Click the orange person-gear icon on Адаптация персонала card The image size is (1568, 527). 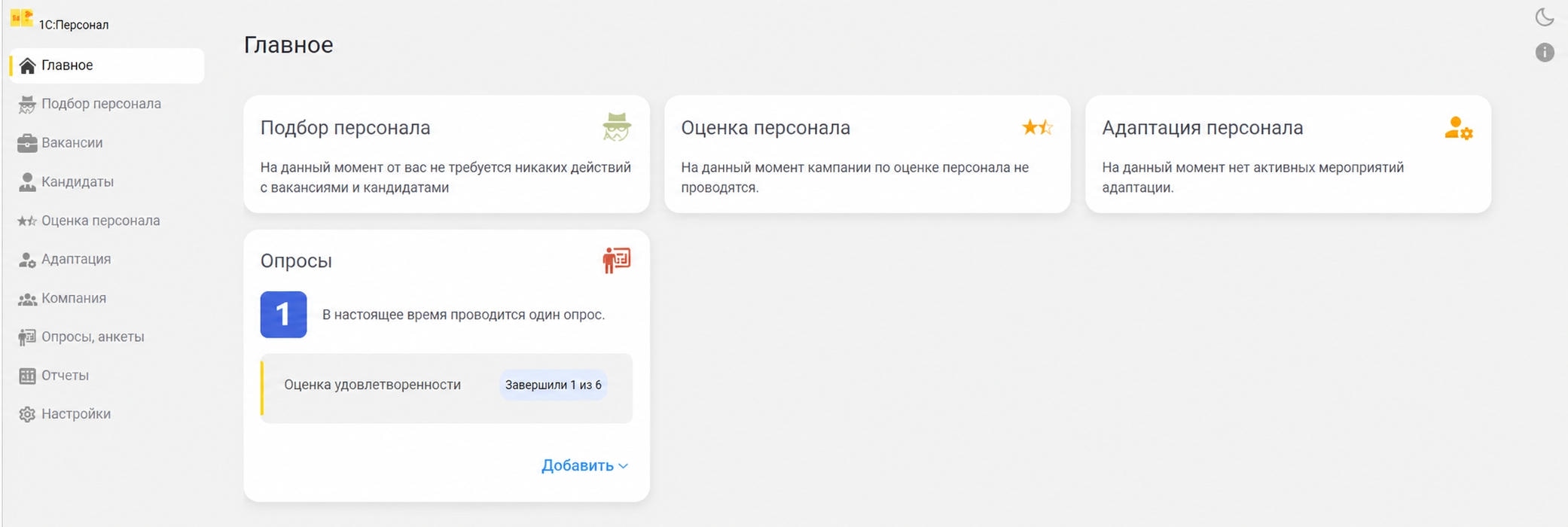[1459, 128]
